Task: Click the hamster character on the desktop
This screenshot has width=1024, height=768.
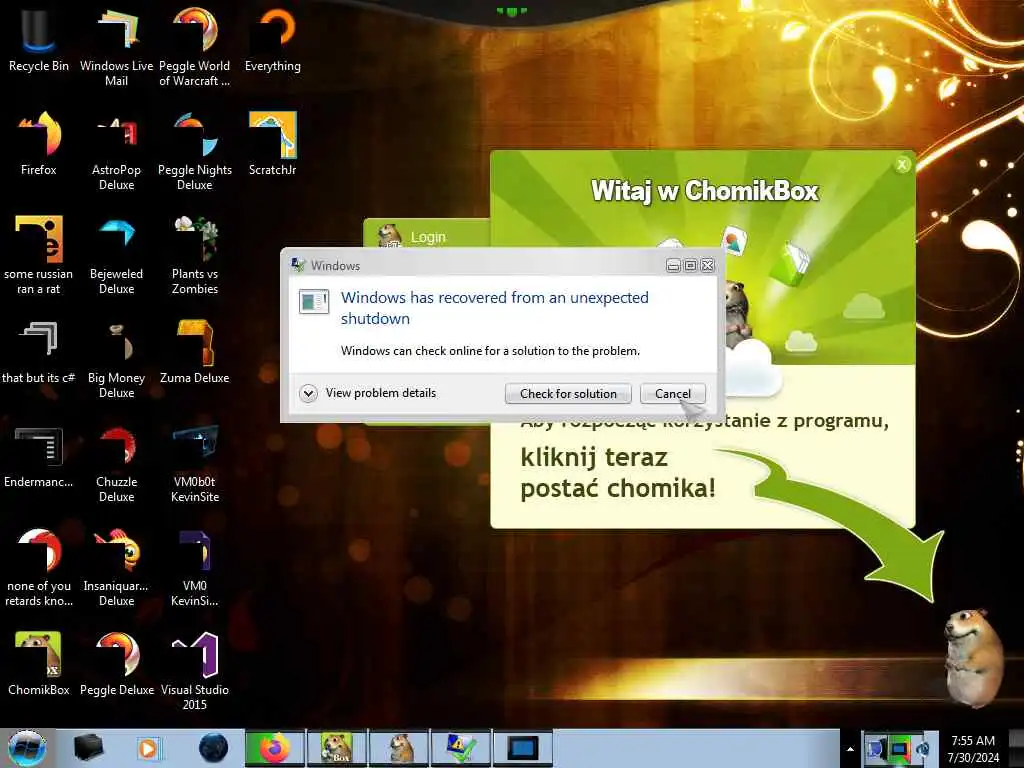Action: point(974,658)
